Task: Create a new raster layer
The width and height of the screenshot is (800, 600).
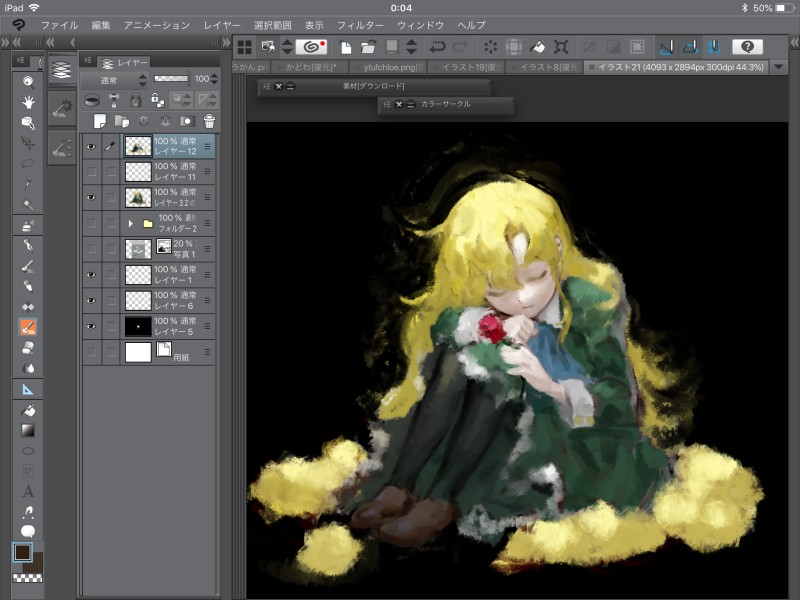Action: tap(99, 121)
